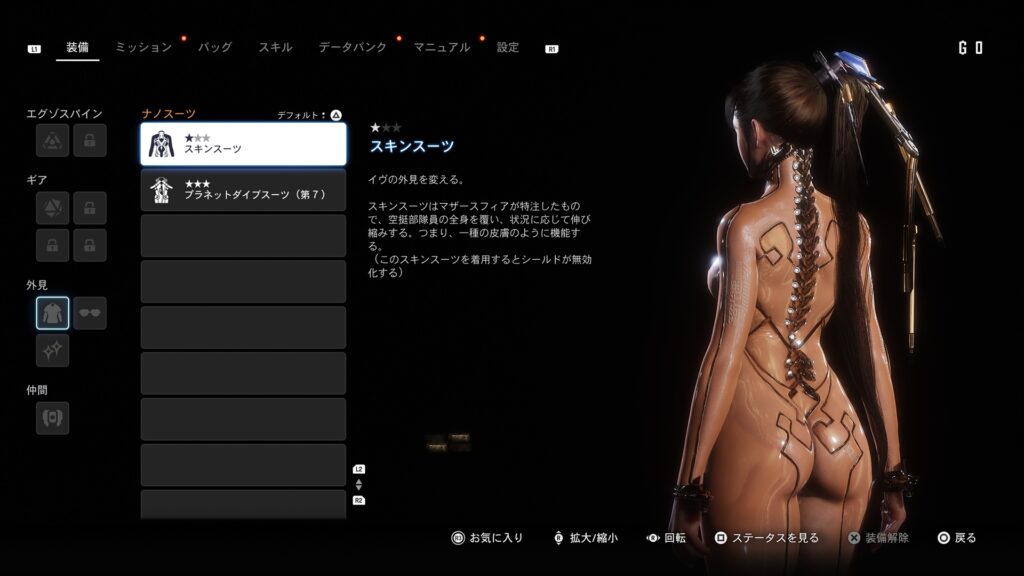This screenshot has height=576, width=1024.
Task: Click the L2 scroll-up icon
Action: 359,469
